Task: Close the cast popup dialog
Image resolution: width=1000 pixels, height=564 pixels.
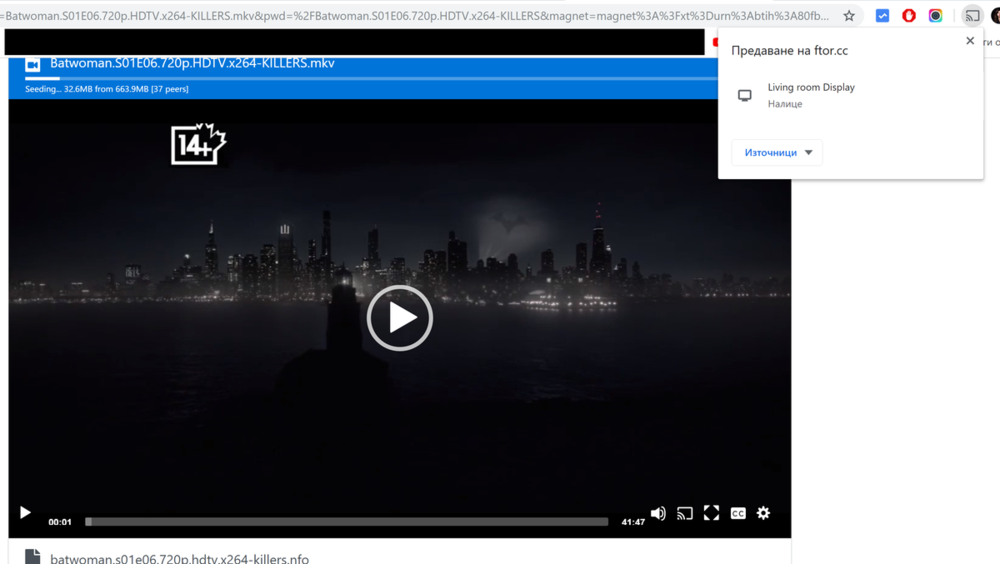Action: (970, 41)
